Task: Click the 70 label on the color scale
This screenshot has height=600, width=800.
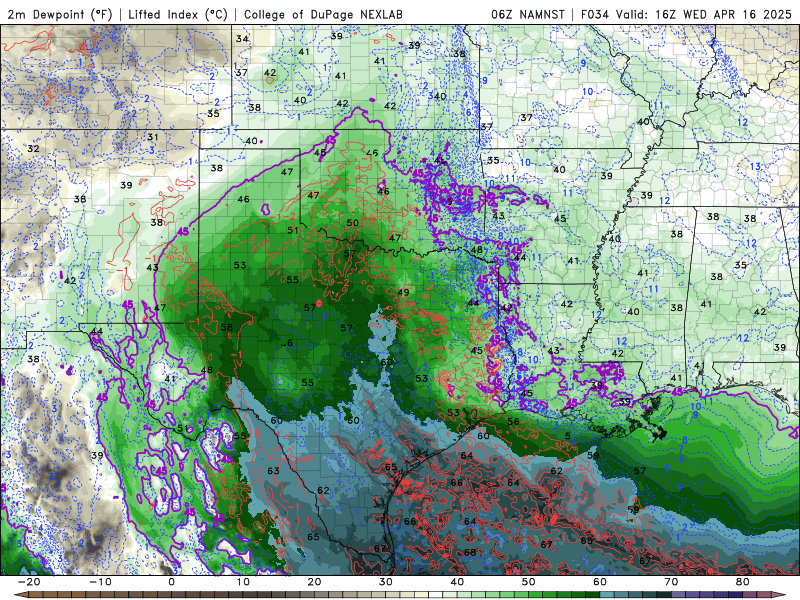Action: click(x=671, y=582)
